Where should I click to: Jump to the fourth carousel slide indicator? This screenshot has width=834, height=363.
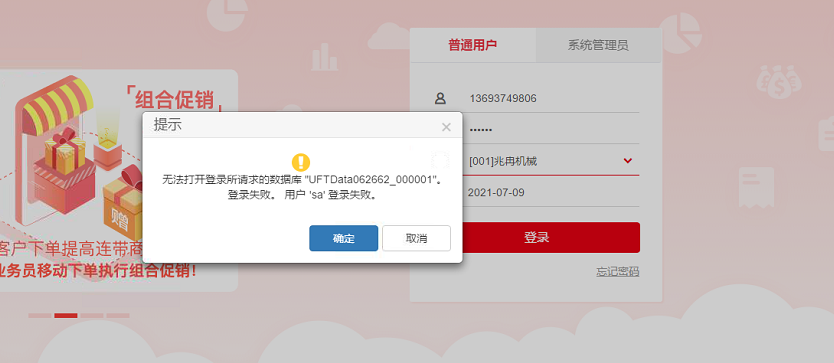(118, 316)
